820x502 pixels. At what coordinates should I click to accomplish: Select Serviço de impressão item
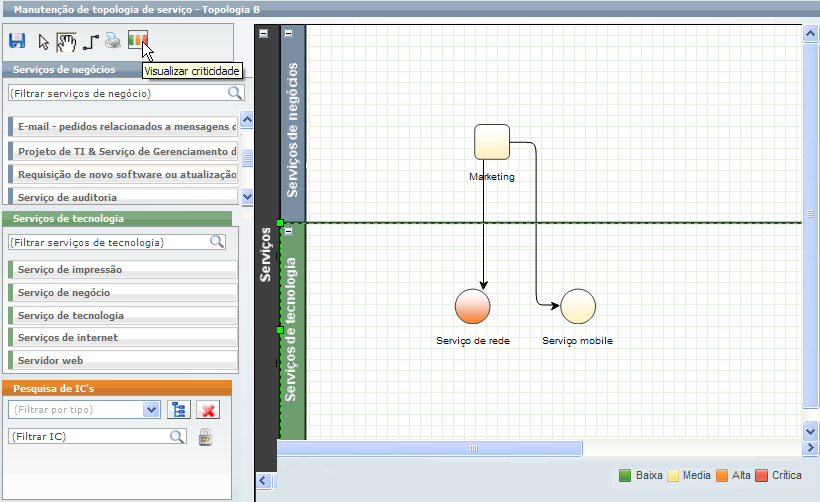(123, 269)
